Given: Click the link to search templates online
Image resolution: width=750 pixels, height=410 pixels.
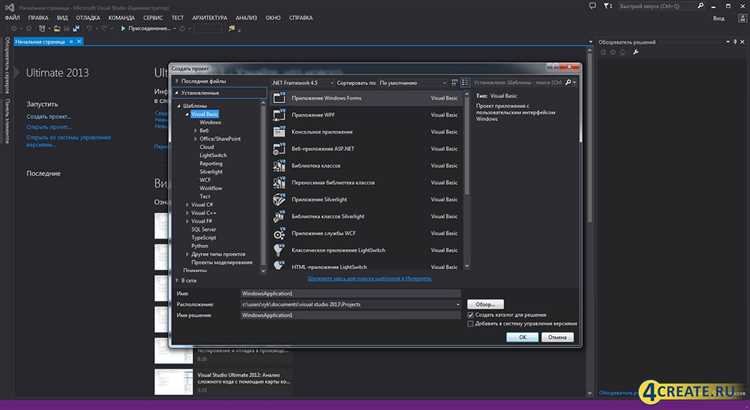Looking at the screenshot, I should (369, 278).
